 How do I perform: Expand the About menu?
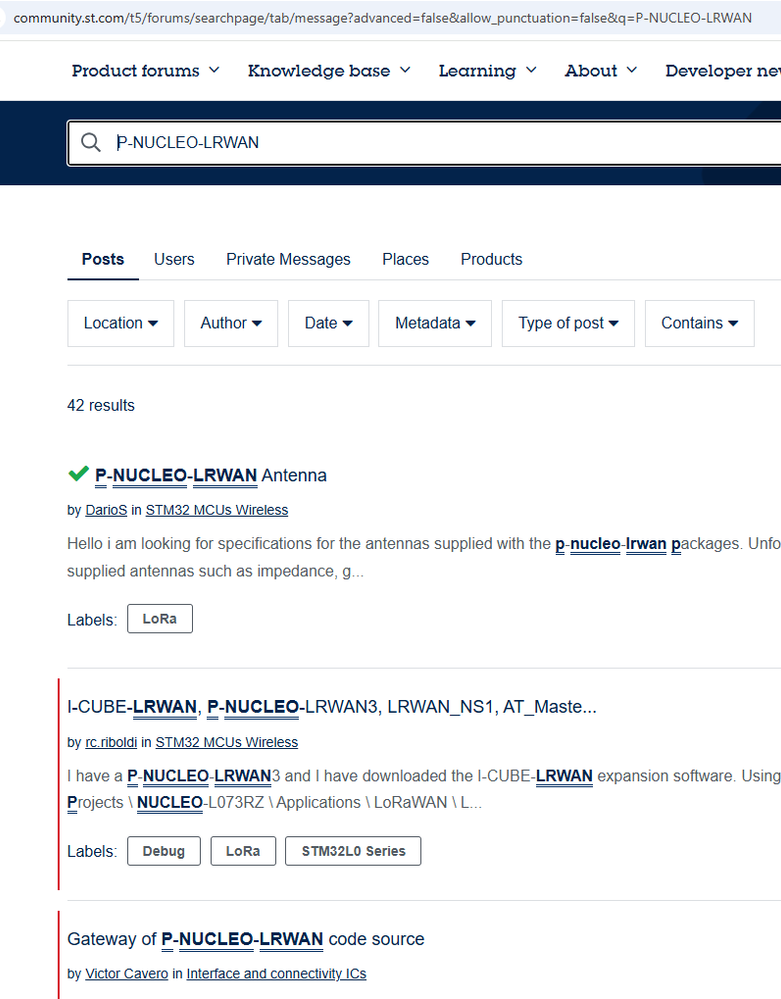click(600, 71)
